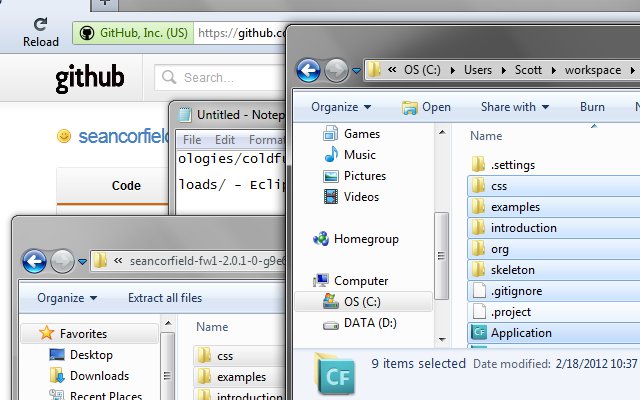Click the navigation pane scroll up arrow

442,133
